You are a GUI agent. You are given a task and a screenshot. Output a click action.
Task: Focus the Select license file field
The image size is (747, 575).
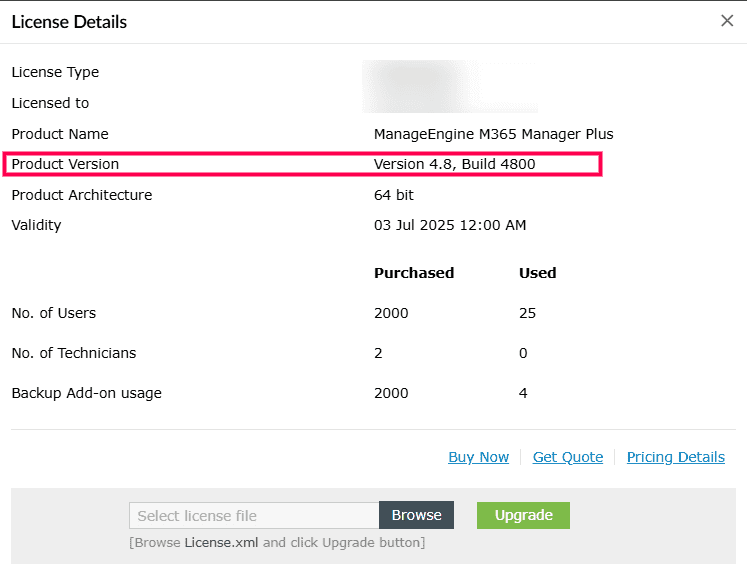(254, 516)
